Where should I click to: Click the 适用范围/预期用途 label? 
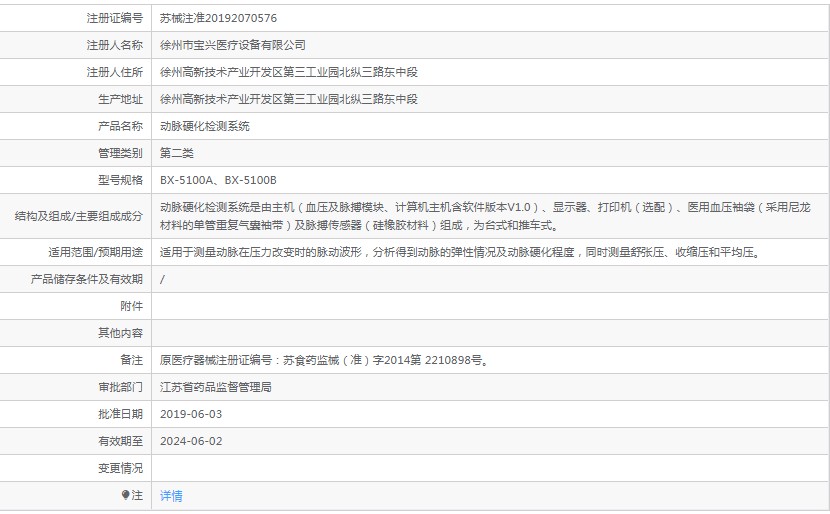[x=96, y=253]
